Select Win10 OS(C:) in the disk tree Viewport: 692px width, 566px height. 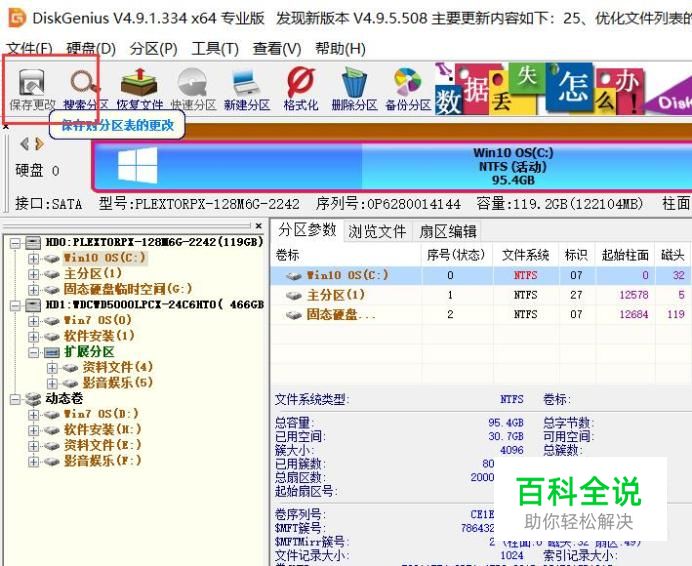[104, 258]
